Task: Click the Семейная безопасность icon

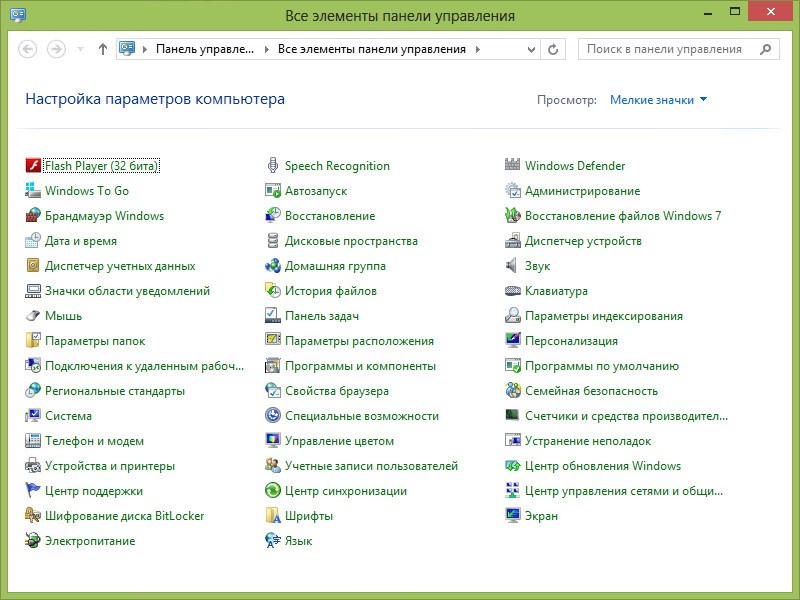Action: pyautogui.click(x=513, y=390)
